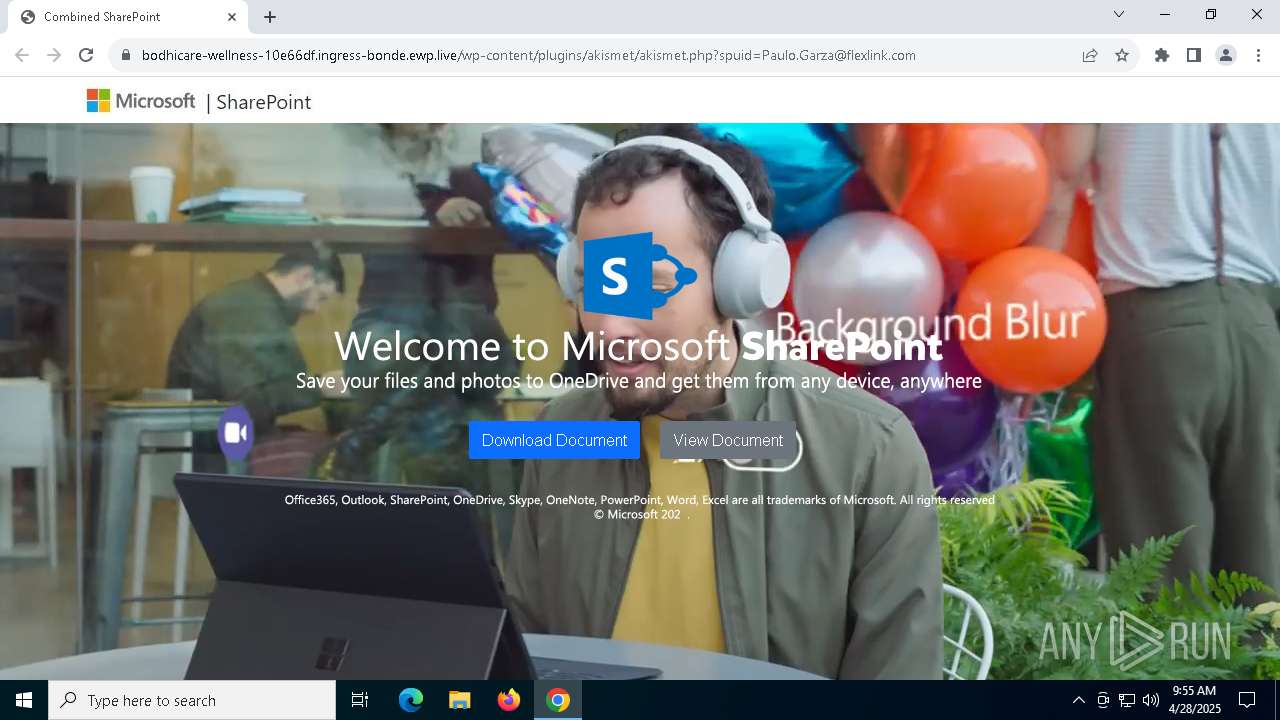Open the volume speaker tray icon
The height and width of the screenshot is (720, 1280).
1151,700
